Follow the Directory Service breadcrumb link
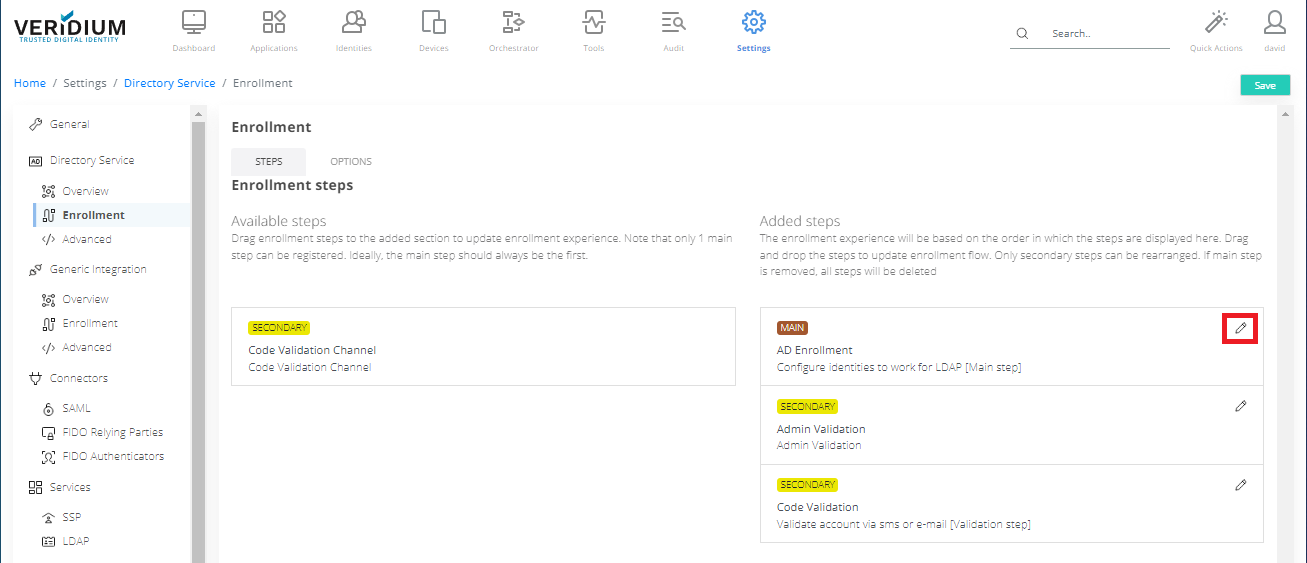 (x=169, y=83)
